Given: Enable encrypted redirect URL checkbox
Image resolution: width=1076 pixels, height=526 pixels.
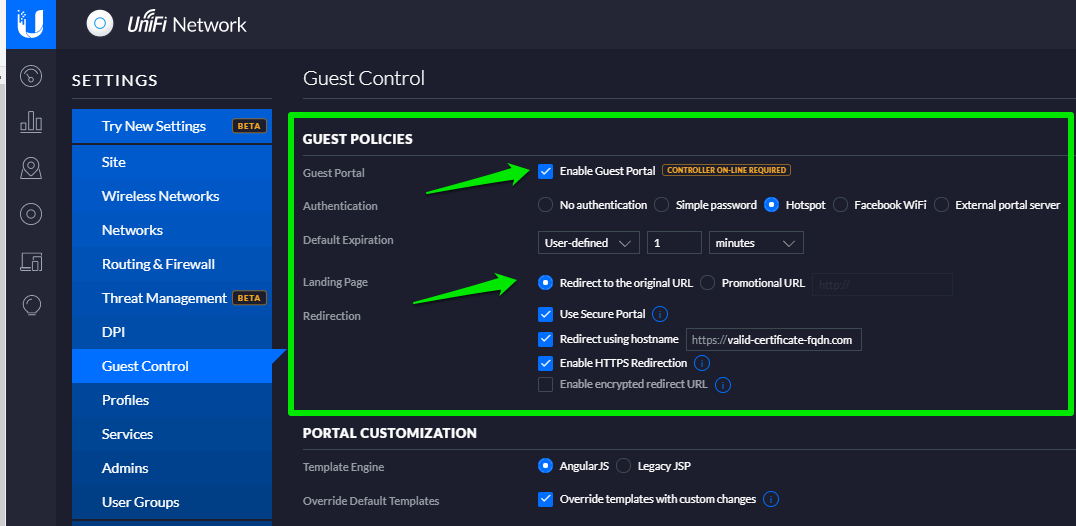Looking at the screenshot, I should coord(545,384).
